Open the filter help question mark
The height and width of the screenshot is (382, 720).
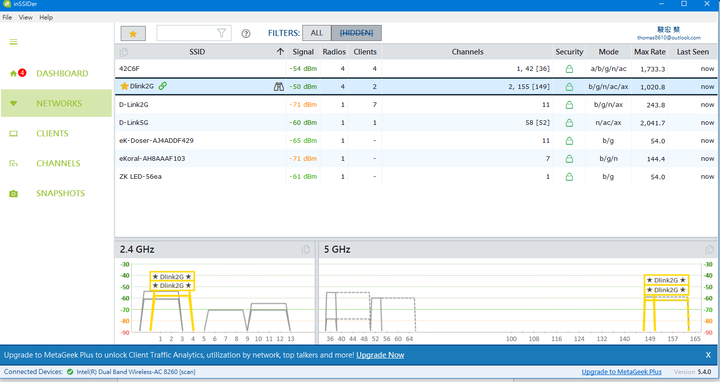[x=246, y=34]
